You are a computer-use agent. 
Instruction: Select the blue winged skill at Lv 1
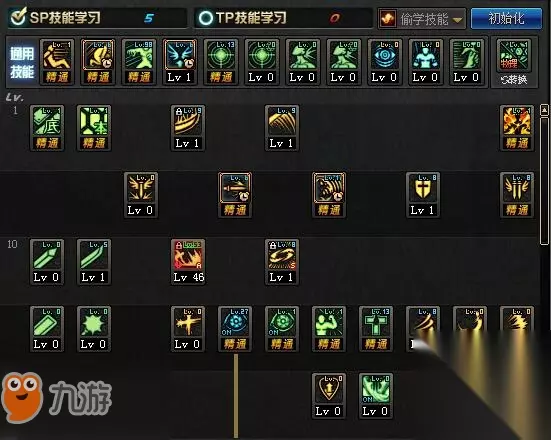(180, 62)
